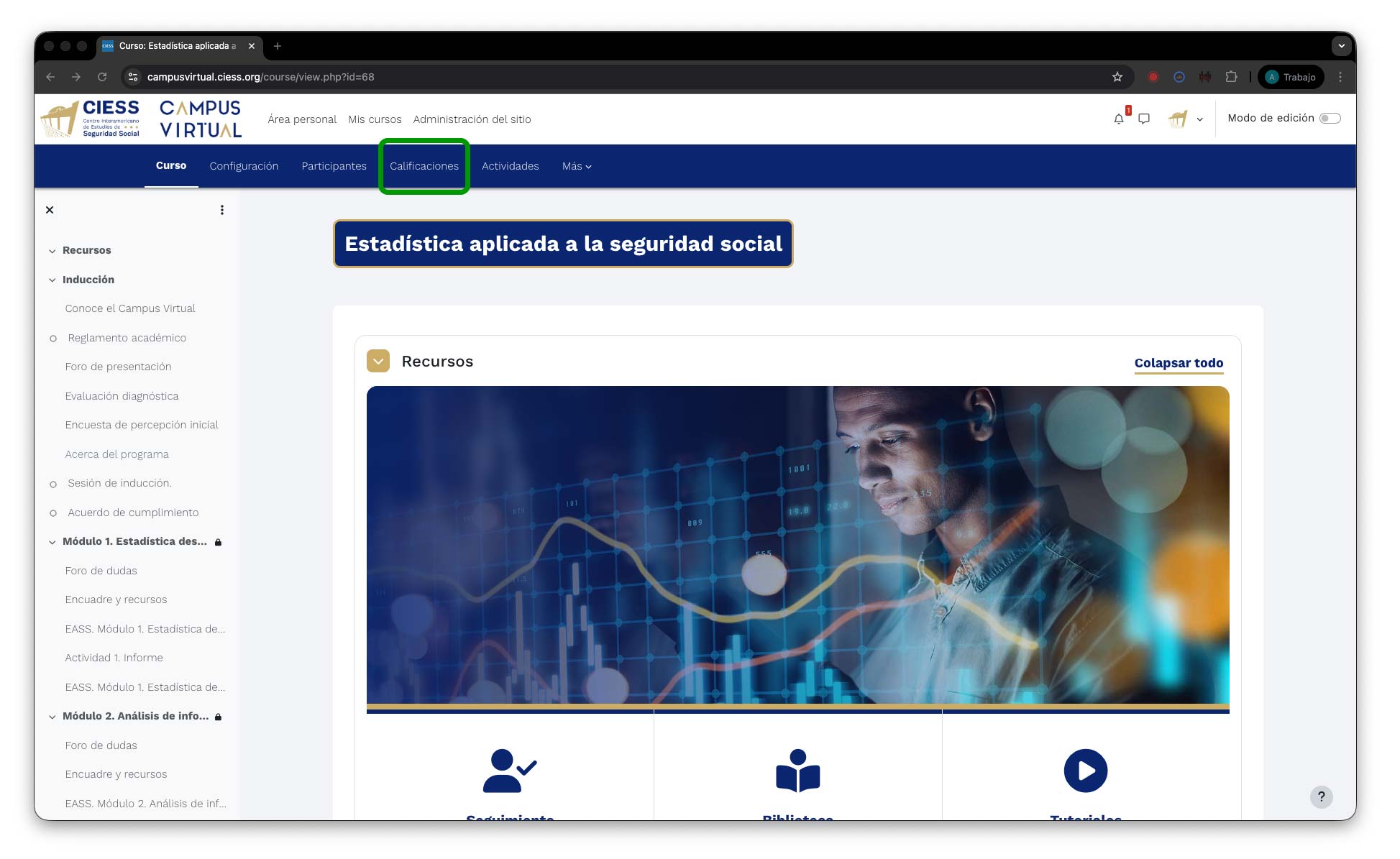Collapse the Recursos section in sidebar
The width and height of the screenshot is (1400, 859).
(x=52, y=251)
